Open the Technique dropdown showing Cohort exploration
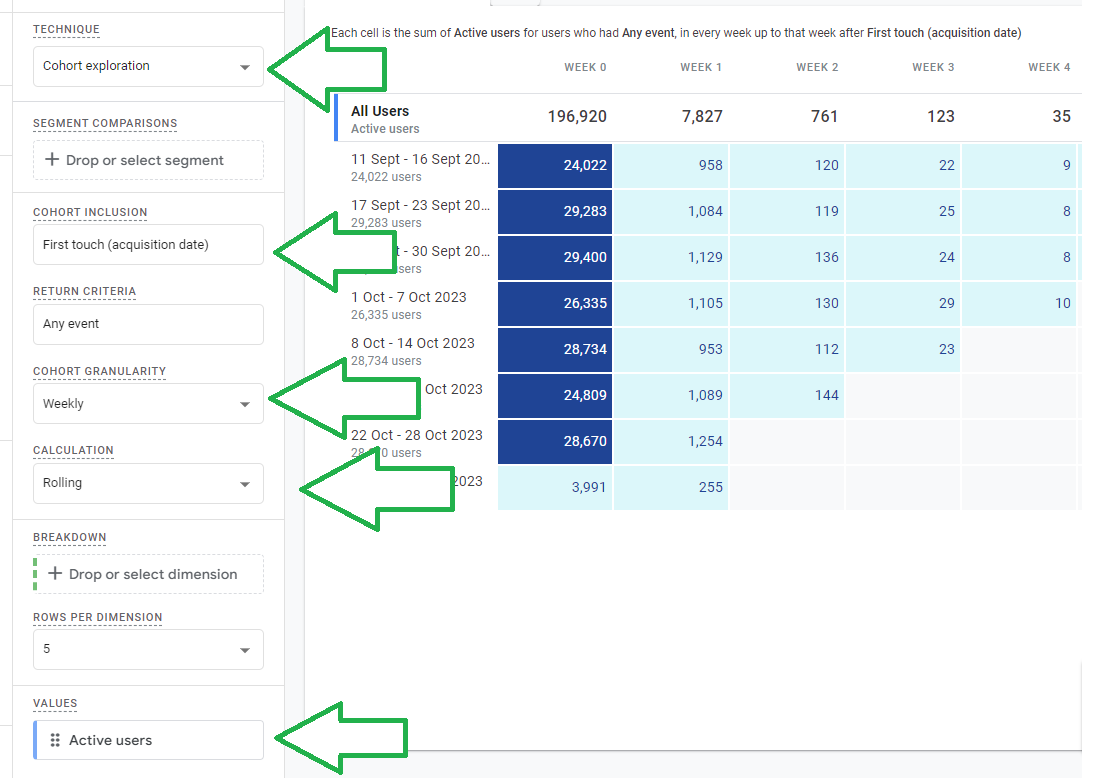 coord(148,66)
